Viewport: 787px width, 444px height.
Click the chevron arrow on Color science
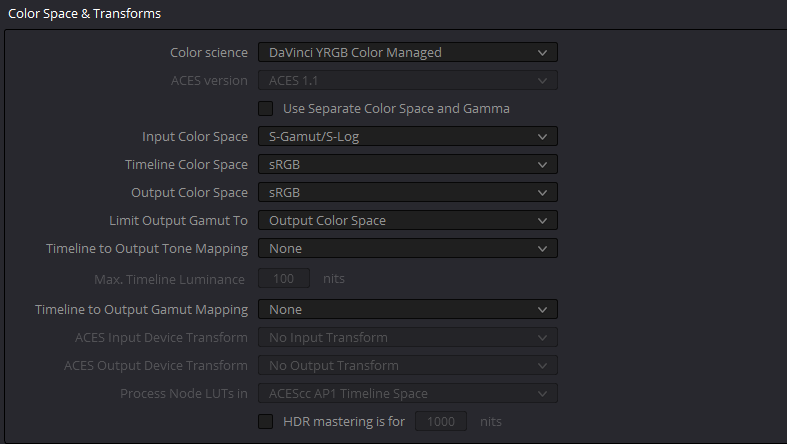click(542, 53)
